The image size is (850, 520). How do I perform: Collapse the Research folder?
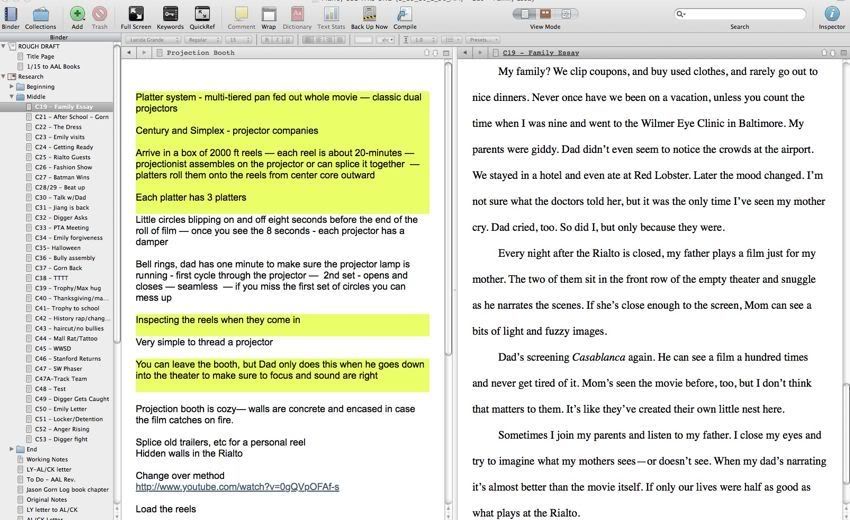click(4, 76)
